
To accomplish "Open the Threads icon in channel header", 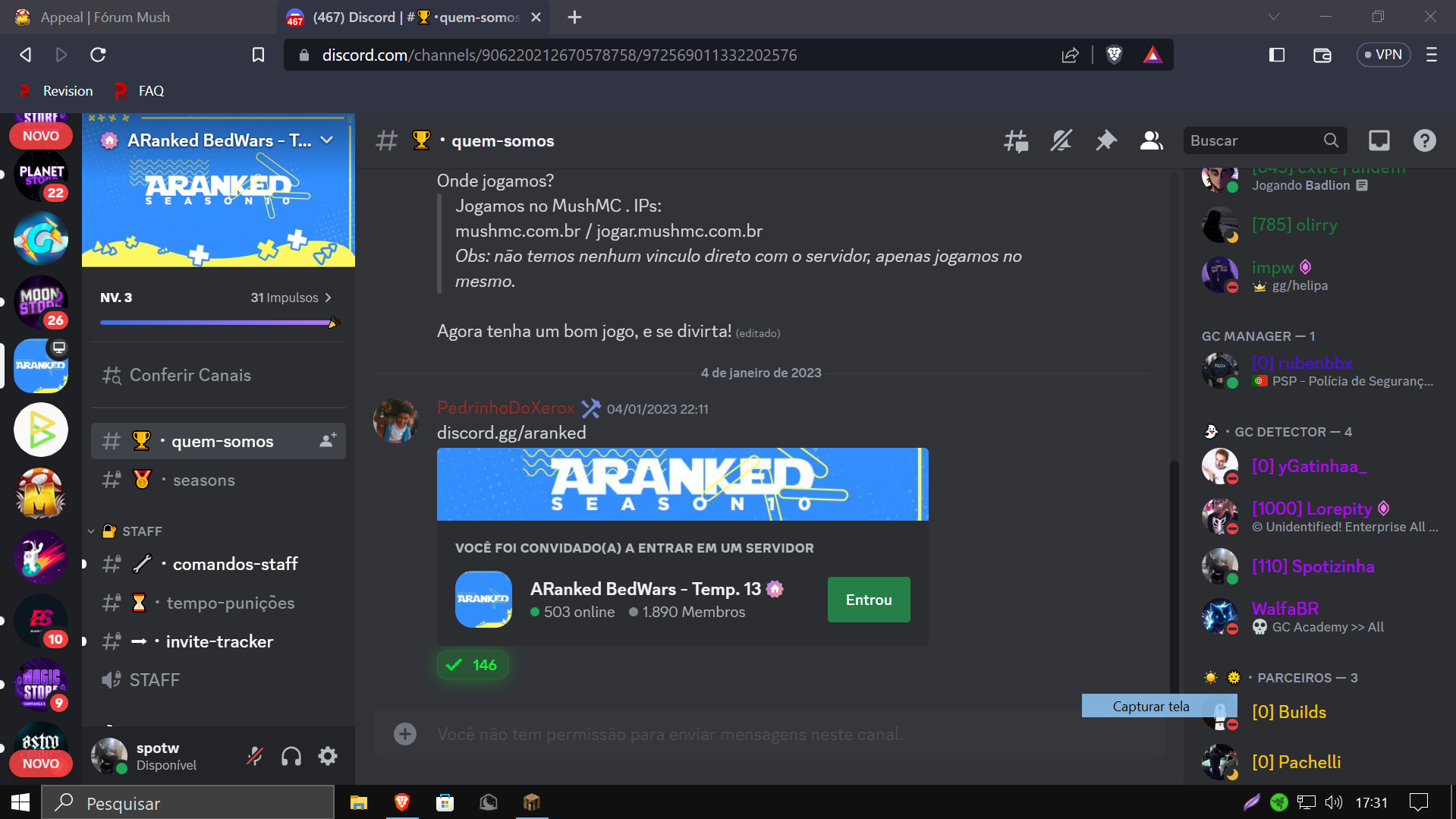I will click(x=1016, y=140).
